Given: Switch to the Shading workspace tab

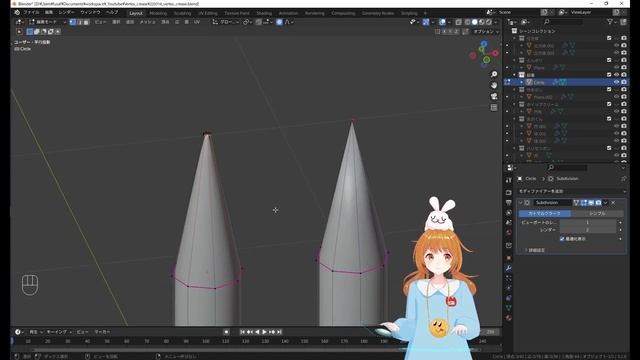Looking at the screenshot, I should pos(264,13).
